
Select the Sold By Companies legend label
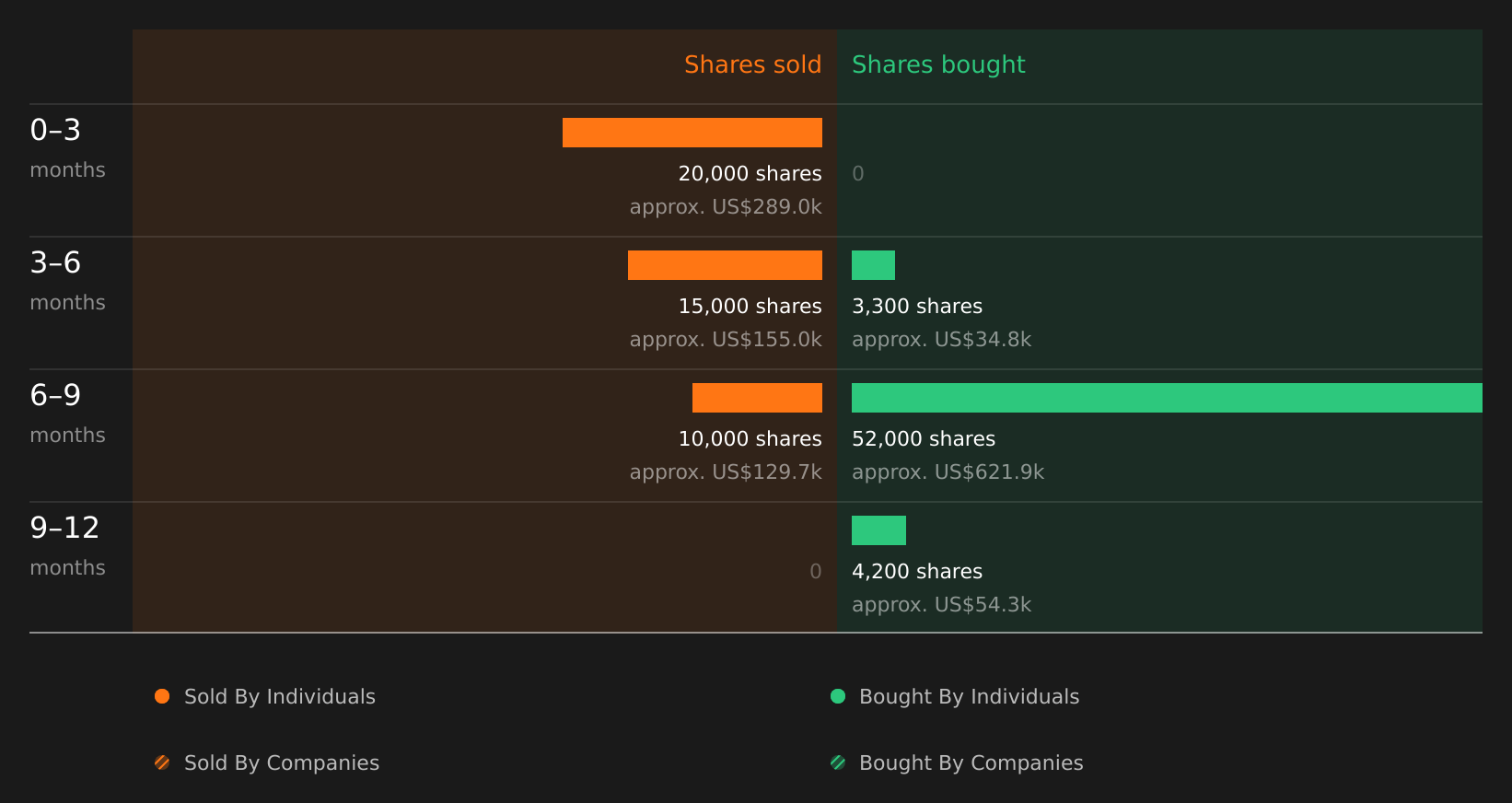point(282,763)
